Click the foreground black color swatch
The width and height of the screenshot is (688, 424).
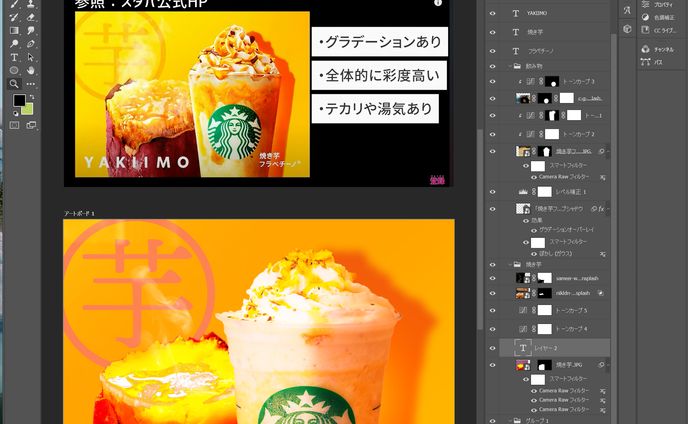click(17, 100)
